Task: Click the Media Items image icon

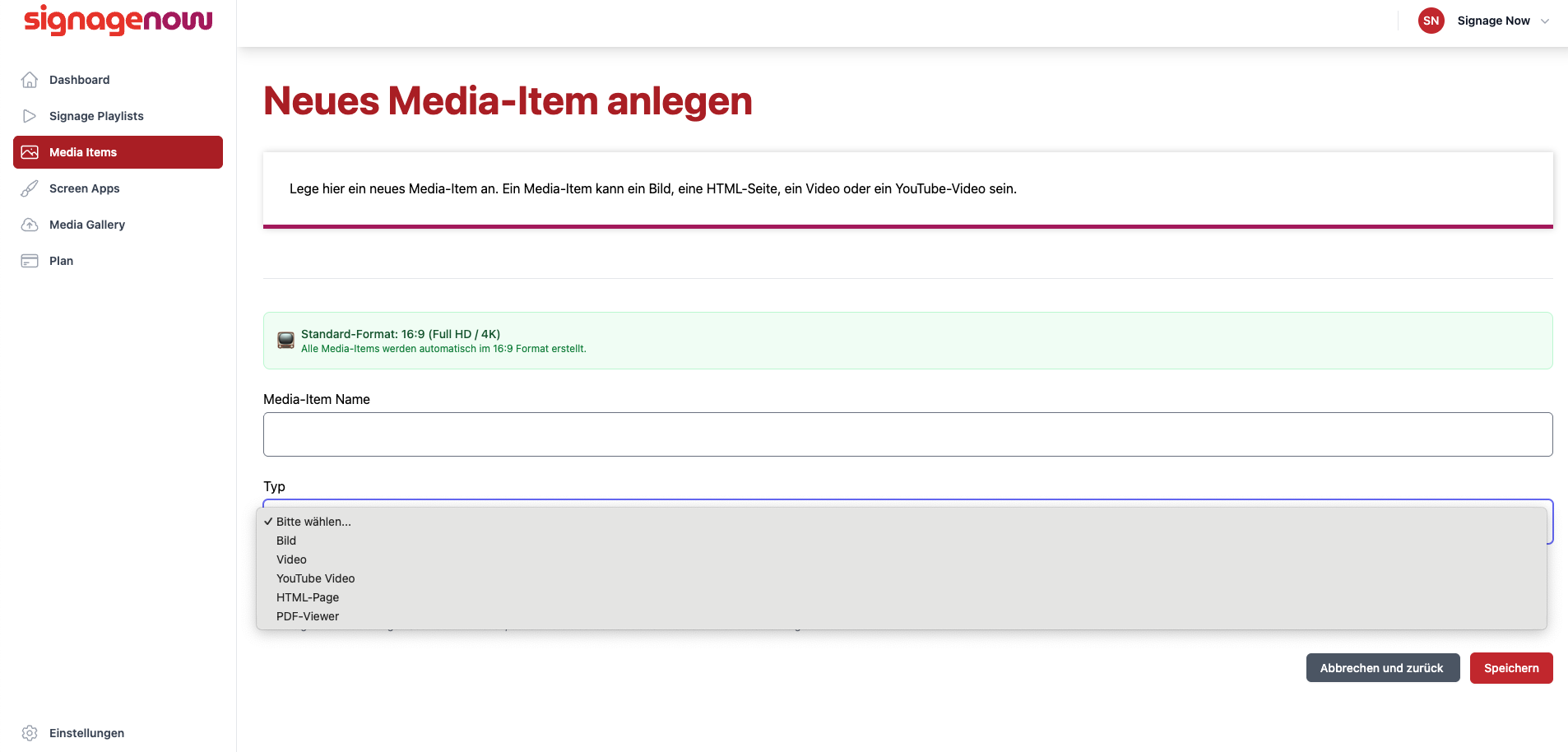Action: tap(30, 152)
